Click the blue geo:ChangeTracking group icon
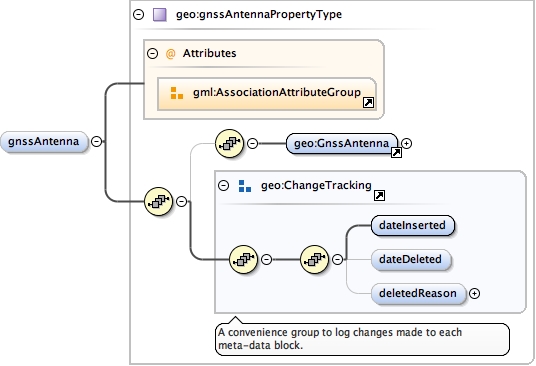This screenshot has width=536, height=366. (x=245, y=186)
